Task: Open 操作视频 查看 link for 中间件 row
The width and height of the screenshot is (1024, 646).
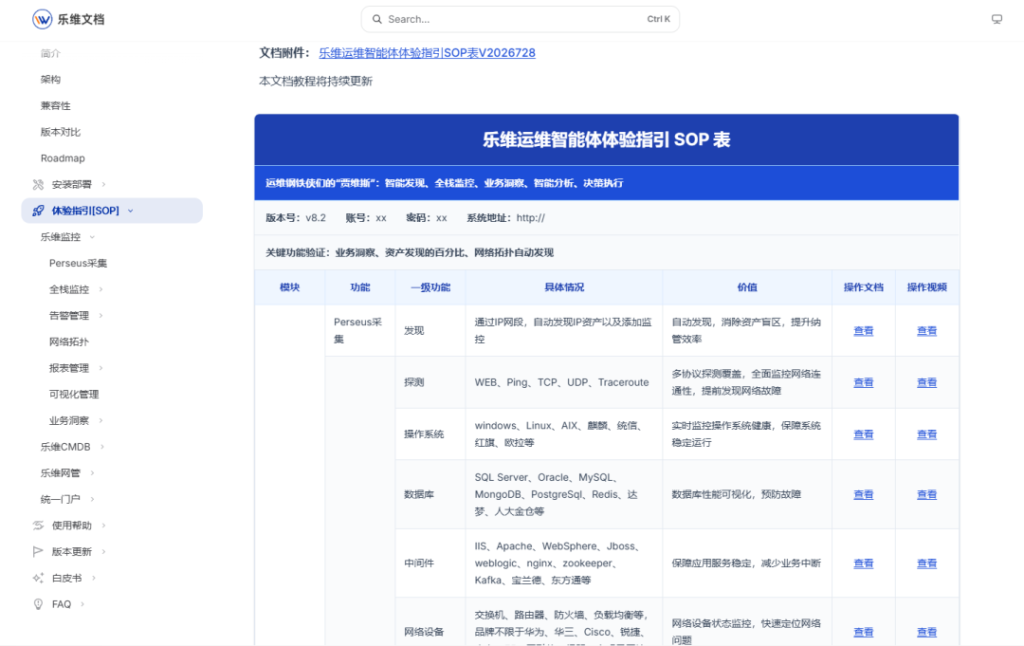Action: [927, 563]
